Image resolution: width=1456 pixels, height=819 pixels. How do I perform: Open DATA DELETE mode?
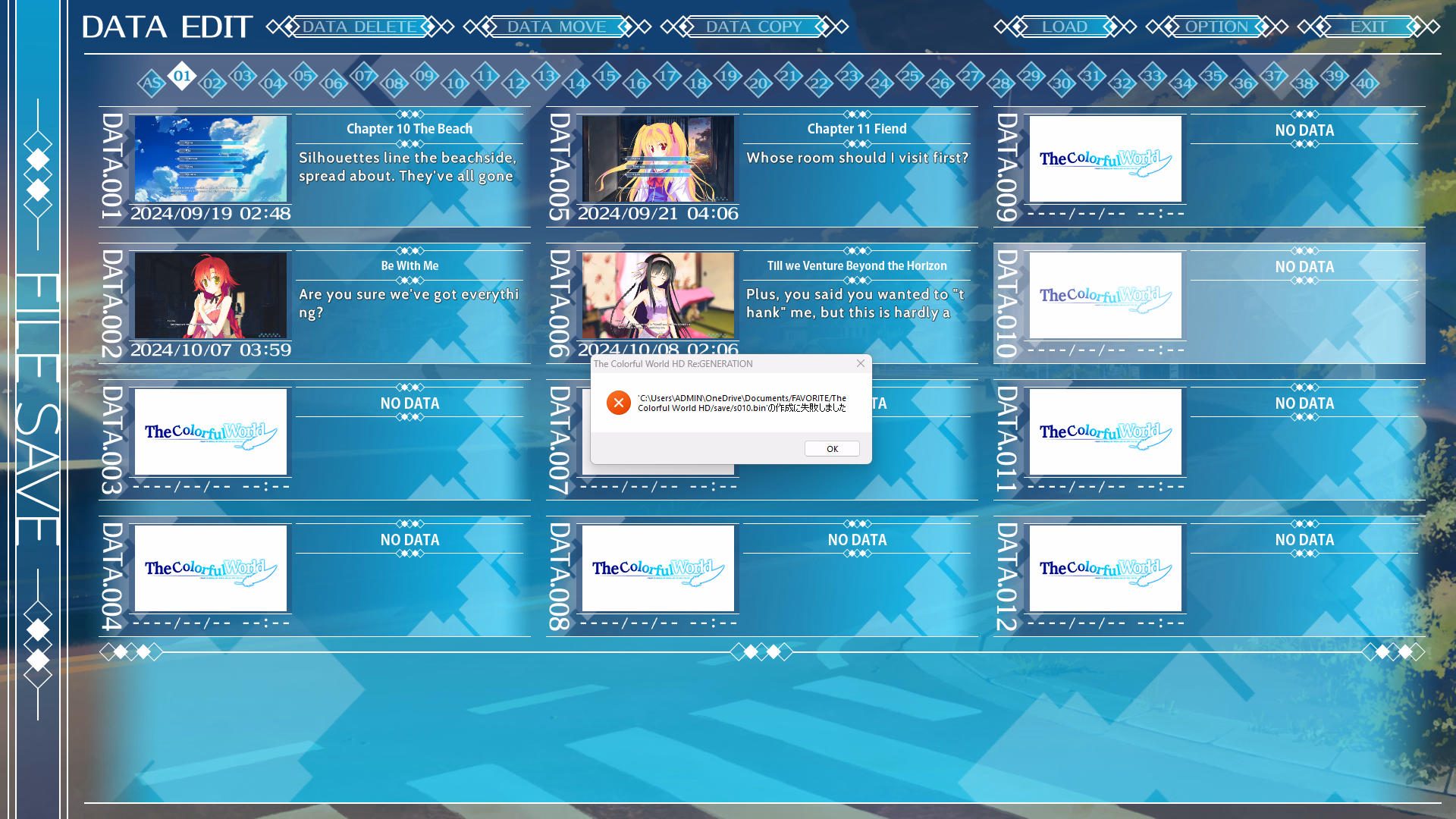[360, 27]
